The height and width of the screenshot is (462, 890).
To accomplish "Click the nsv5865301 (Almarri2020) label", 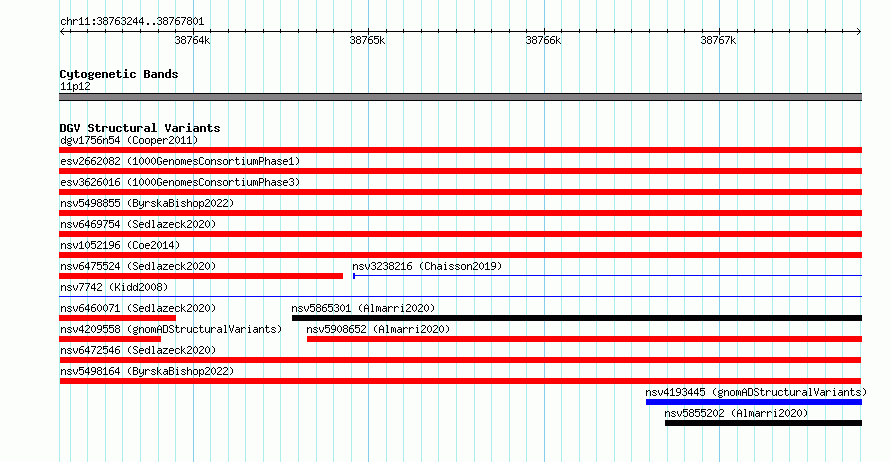I will click(363, 308).
